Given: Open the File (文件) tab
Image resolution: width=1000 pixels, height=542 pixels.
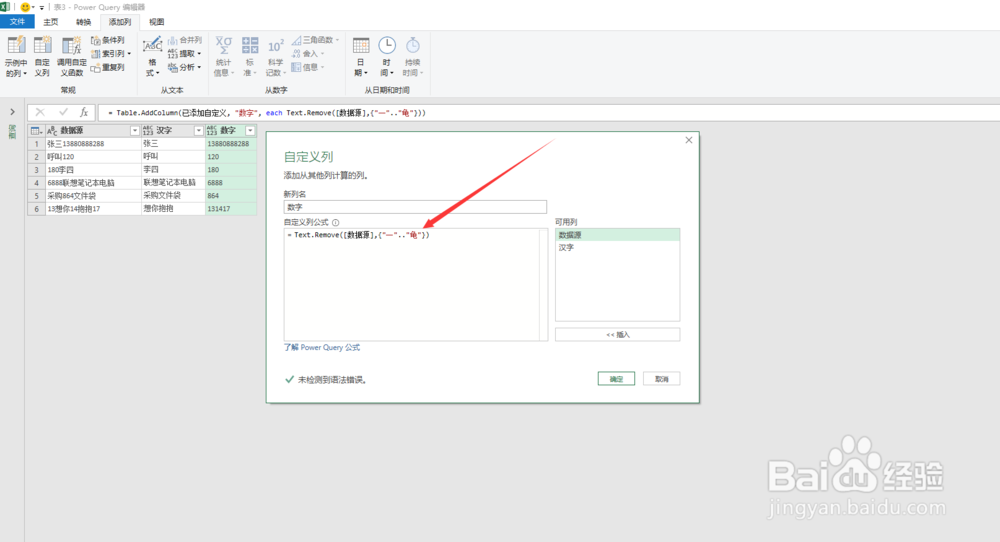Looking at the screenshot, I should click(x=17, y=22).
